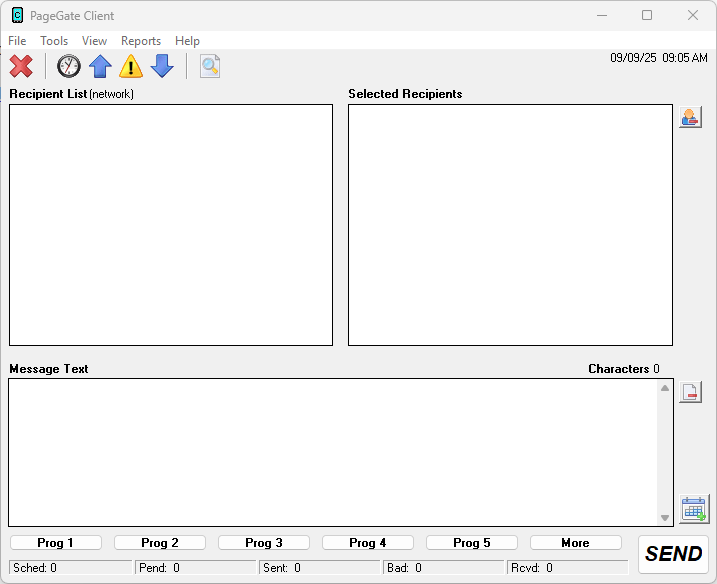717x584 pixels.
Task: Click the message scrollbar up arrow
Action: [x=665, y=388]
